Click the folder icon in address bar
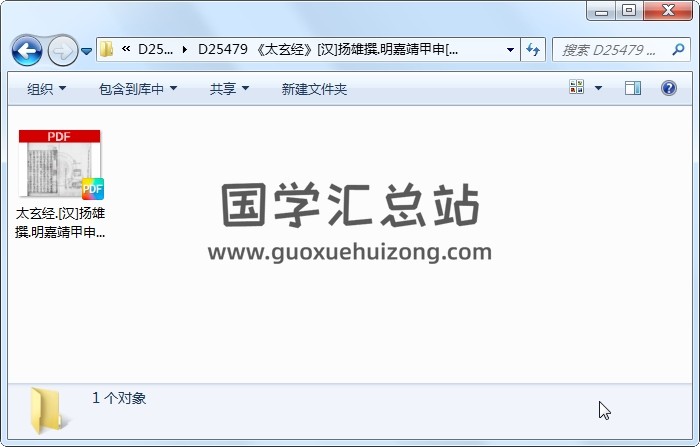The width and height of the screenshot is (700, 447). coord(106,49)
